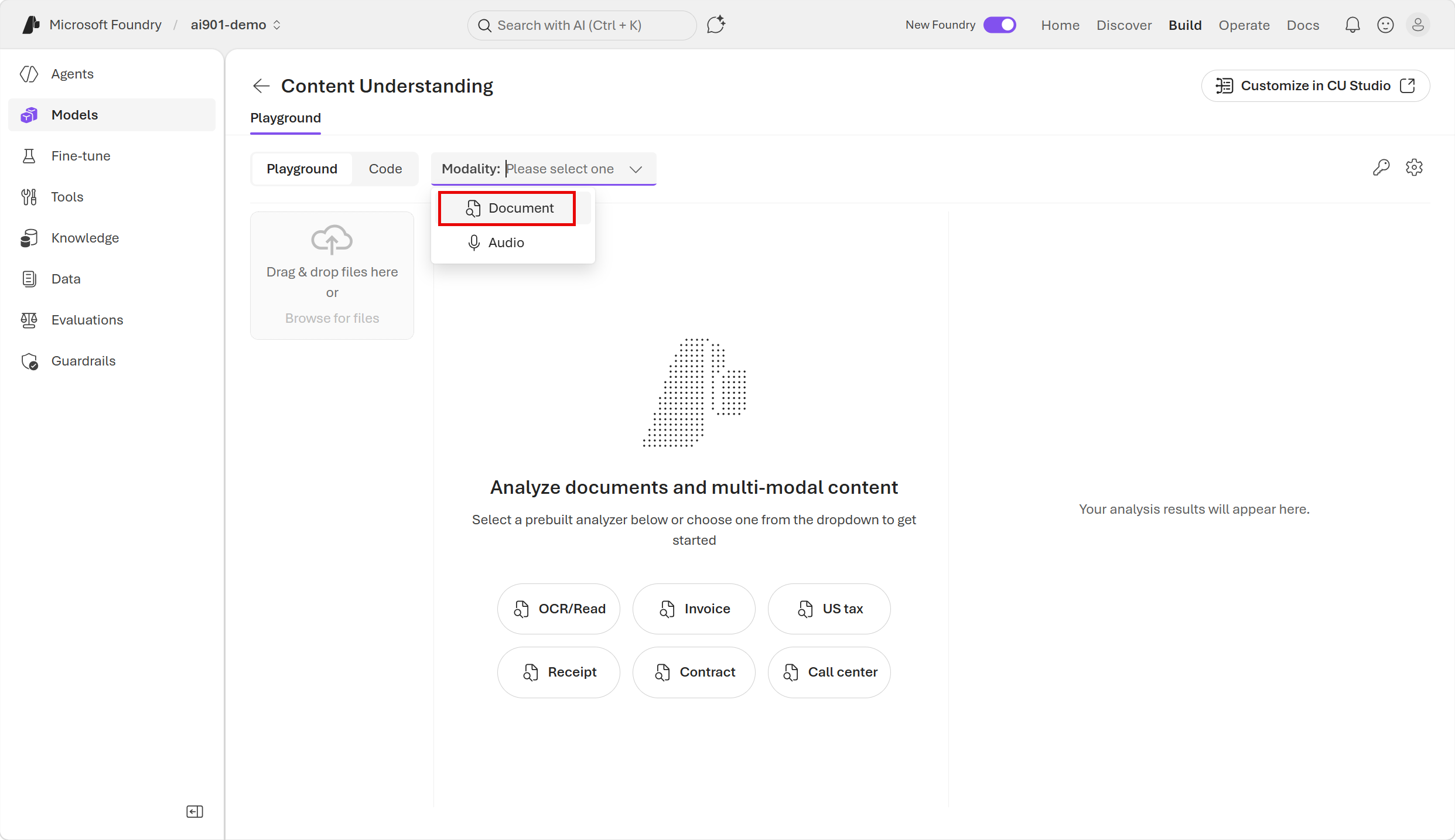
Task: Select the underlined Playground page tab
Action: pos(286,118)
